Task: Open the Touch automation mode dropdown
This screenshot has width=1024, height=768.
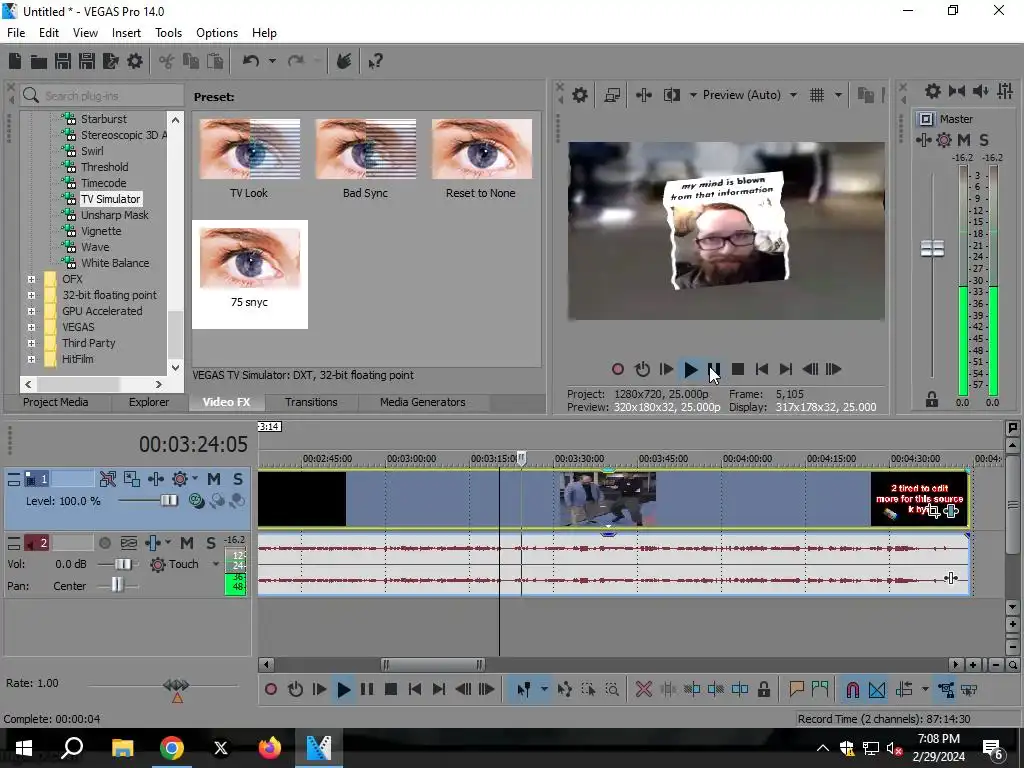Action: click(216, 564)
